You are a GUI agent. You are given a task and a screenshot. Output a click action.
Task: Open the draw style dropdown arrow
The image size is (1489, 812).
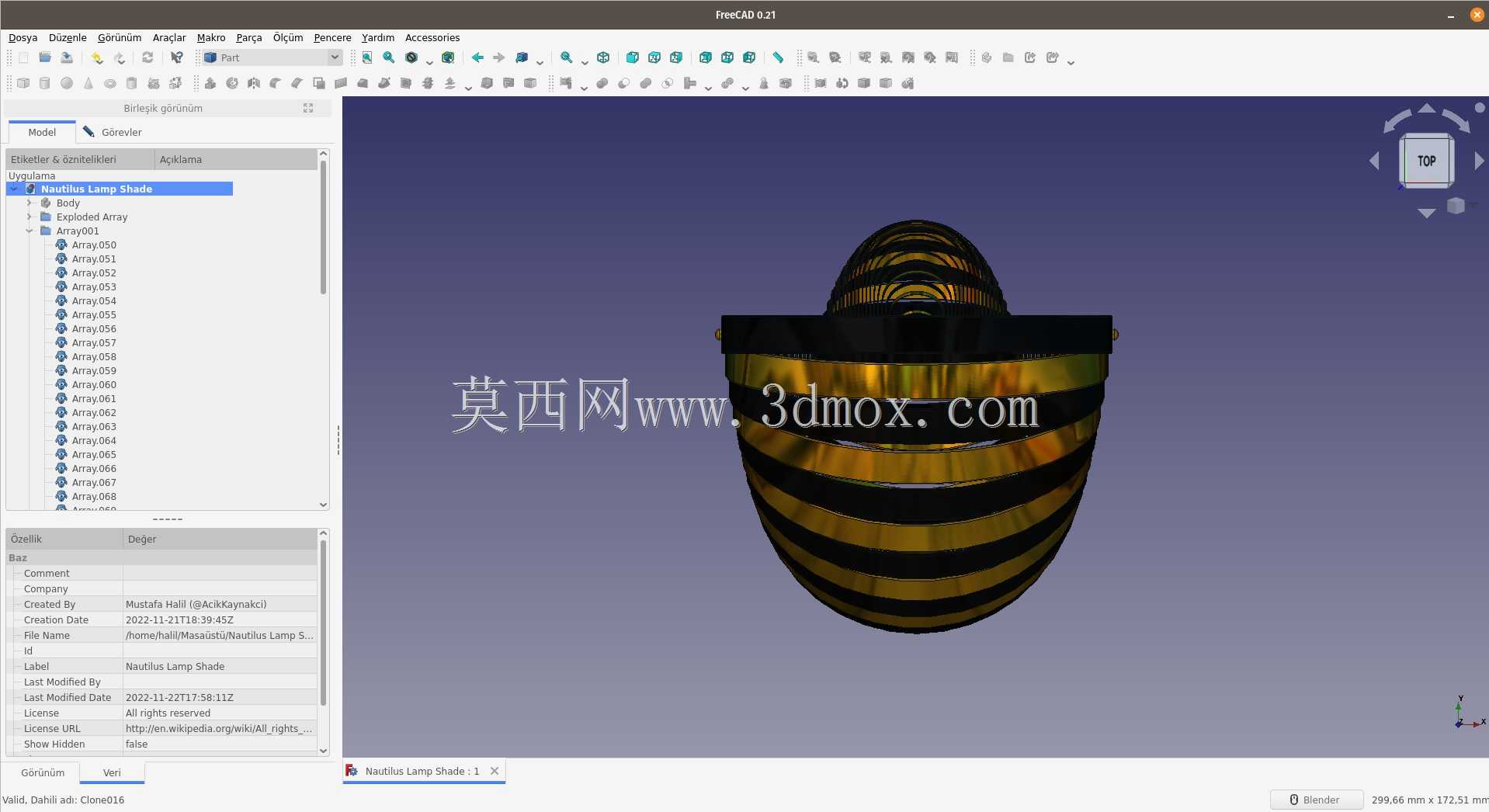[x=429, y=61]
